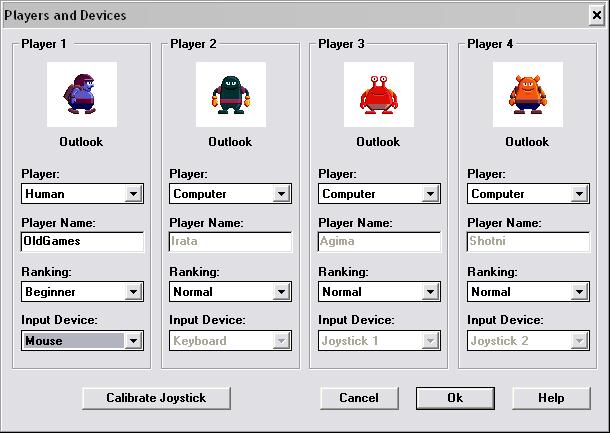Open Player 2's Computer player type dropdown
This screenshot has height=433, width=610.
coord(230,194)
